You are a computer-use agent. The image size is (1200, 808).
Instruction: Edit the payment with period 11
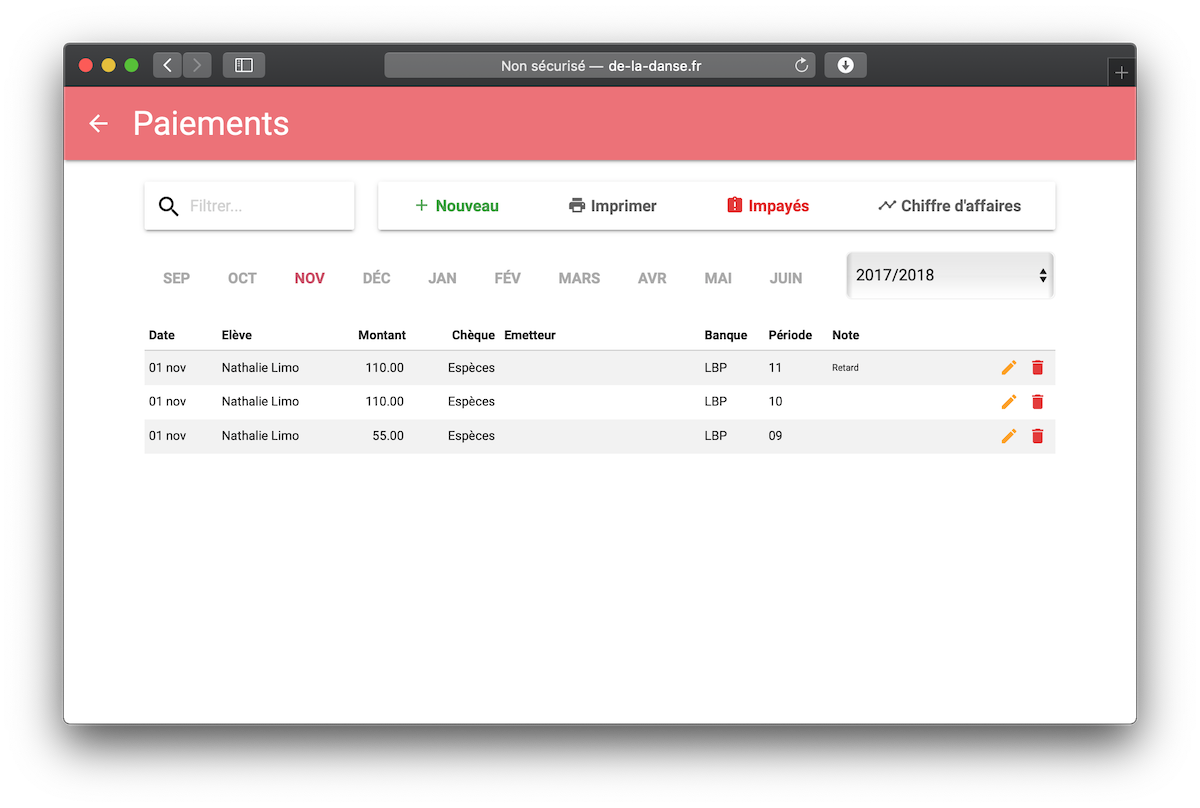tap(1008, 368)
